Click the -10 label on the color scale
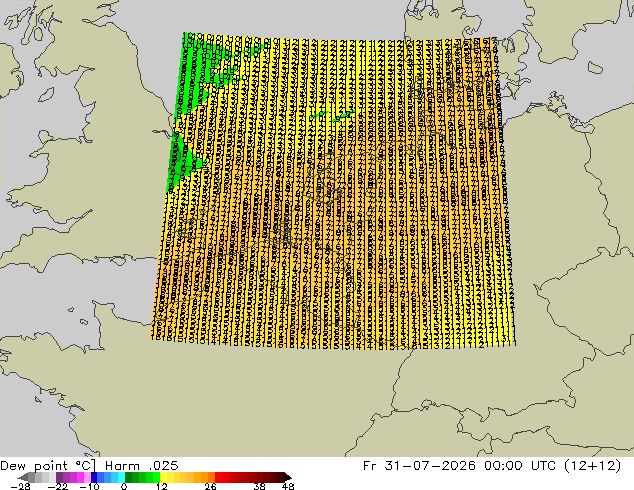Image resolution: width=634 pixels, height=490 pixels. point(89,486)
